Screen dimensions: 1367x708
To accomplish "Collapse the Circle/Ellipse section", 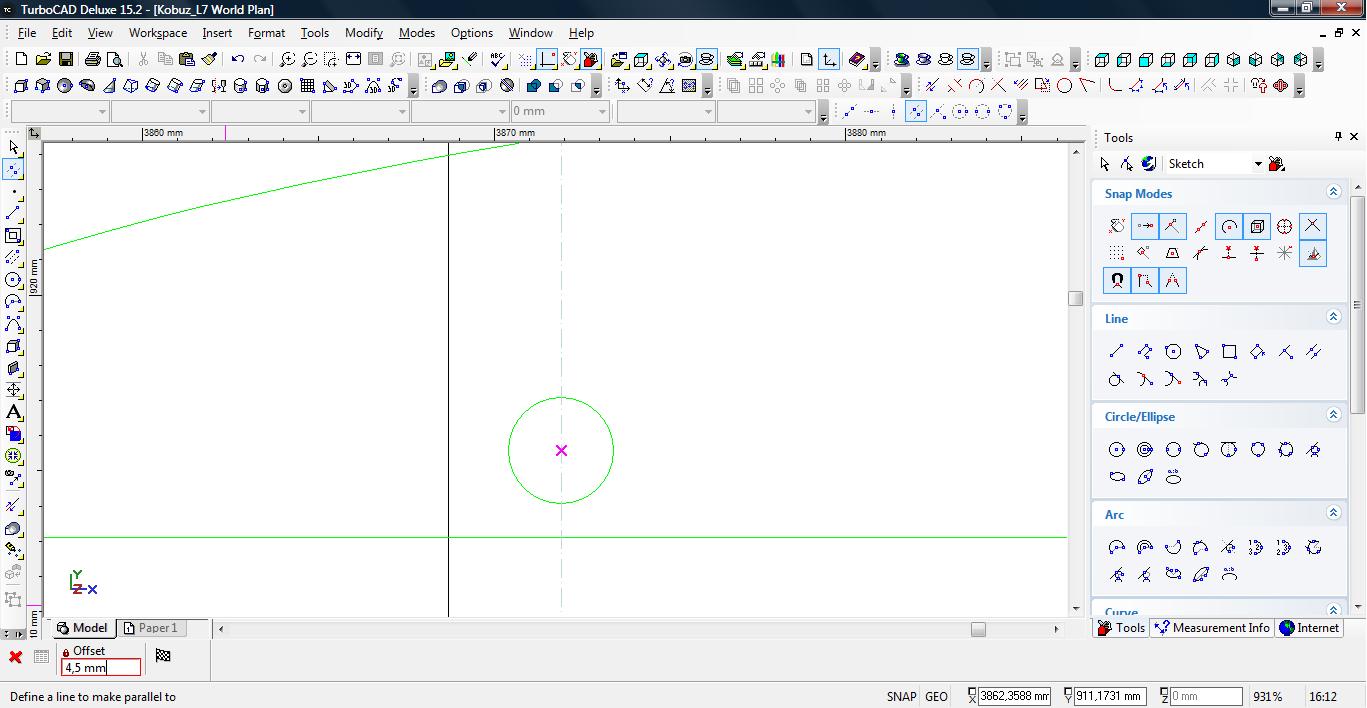I will pos(1333,415).
